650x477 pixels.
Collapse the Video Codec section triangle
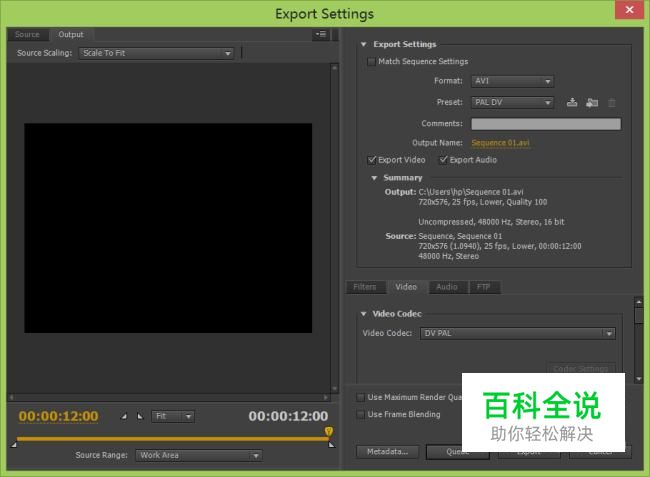pyautogui.click(x=364, y=314)
